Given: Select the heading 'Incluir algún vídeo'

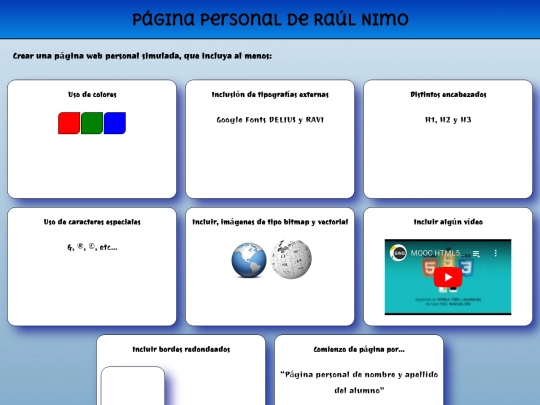Looking at the screenshot, I should coord(448,222).
